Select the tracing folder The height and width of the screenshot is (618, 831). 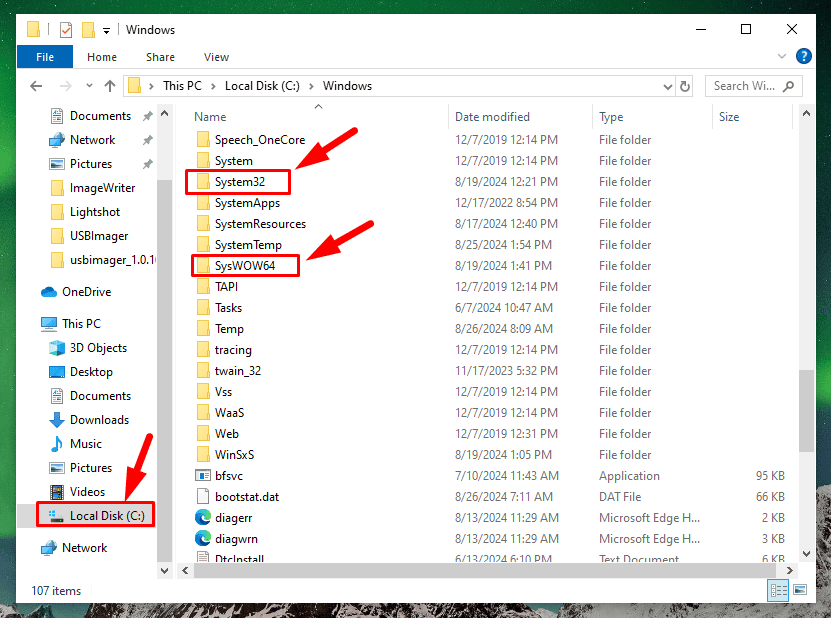click(233, 350)
